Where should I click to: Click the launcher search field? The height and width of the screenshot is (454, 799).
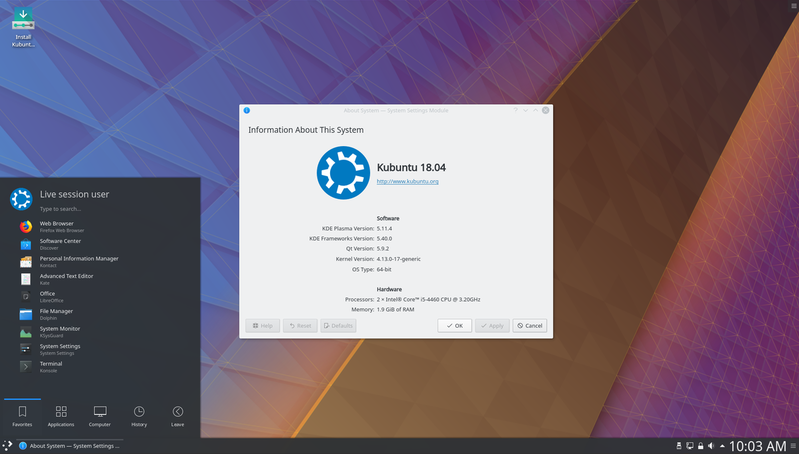(100, 209)
